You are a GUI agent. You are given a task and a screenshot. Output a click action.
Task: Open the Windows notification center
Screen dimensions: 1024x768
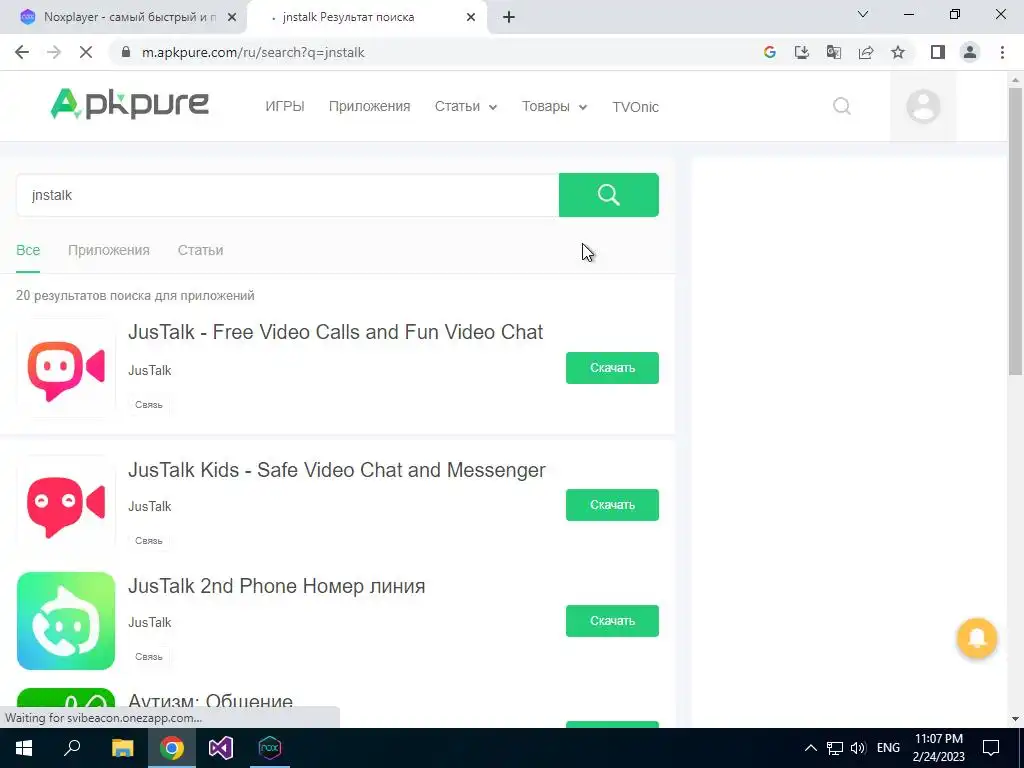991,748
